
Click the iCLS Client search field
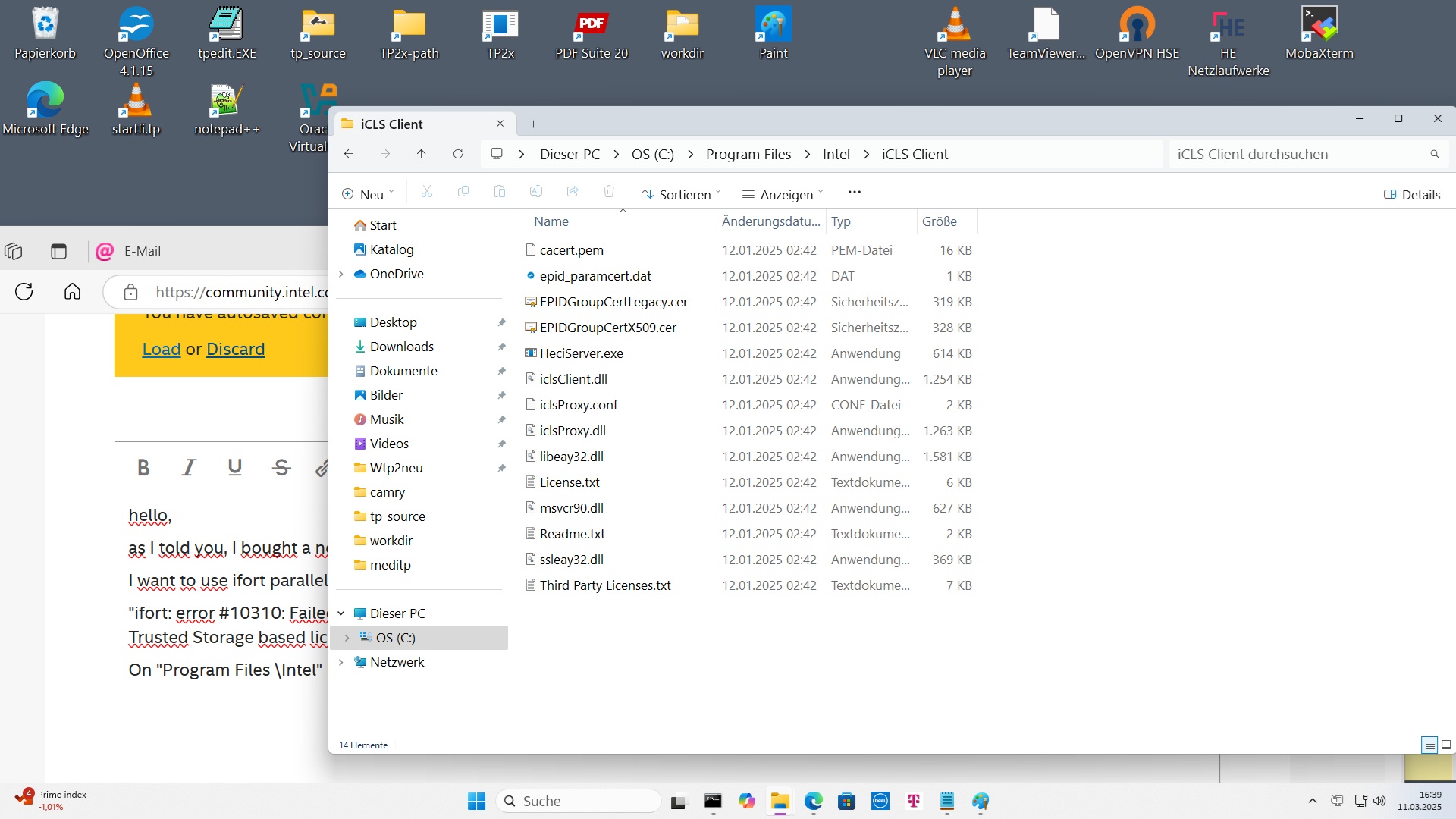point(1297,154)
